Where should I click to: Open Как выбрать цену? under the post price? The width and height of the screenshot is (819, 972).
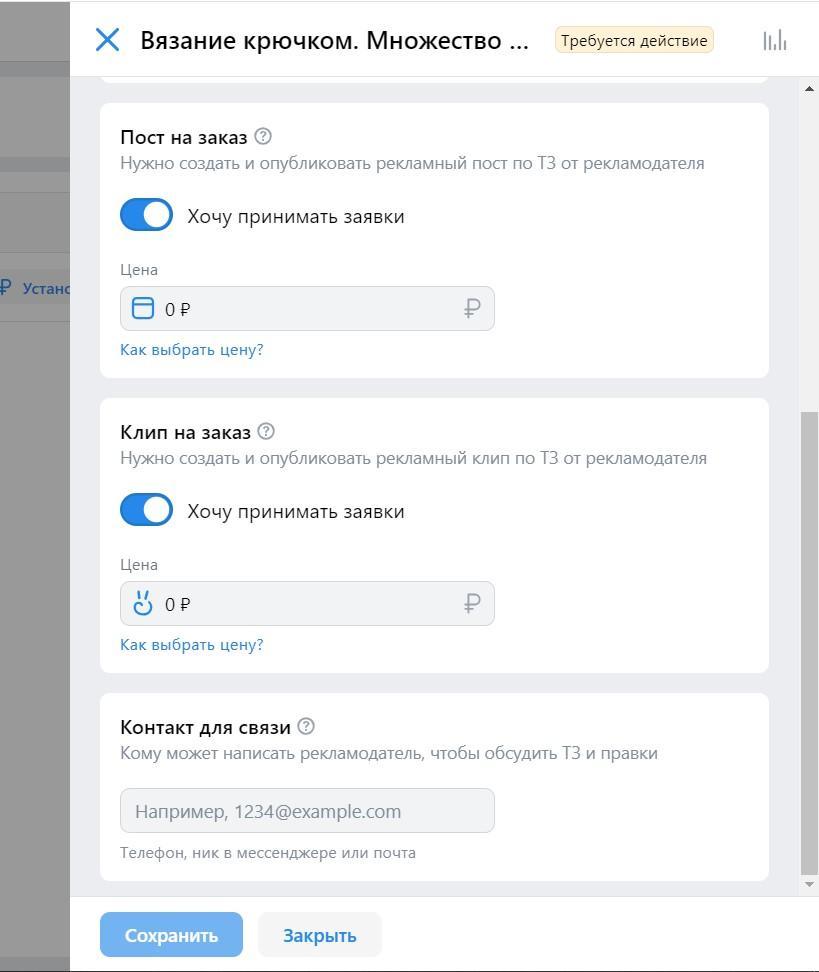[x=191, y=349]
